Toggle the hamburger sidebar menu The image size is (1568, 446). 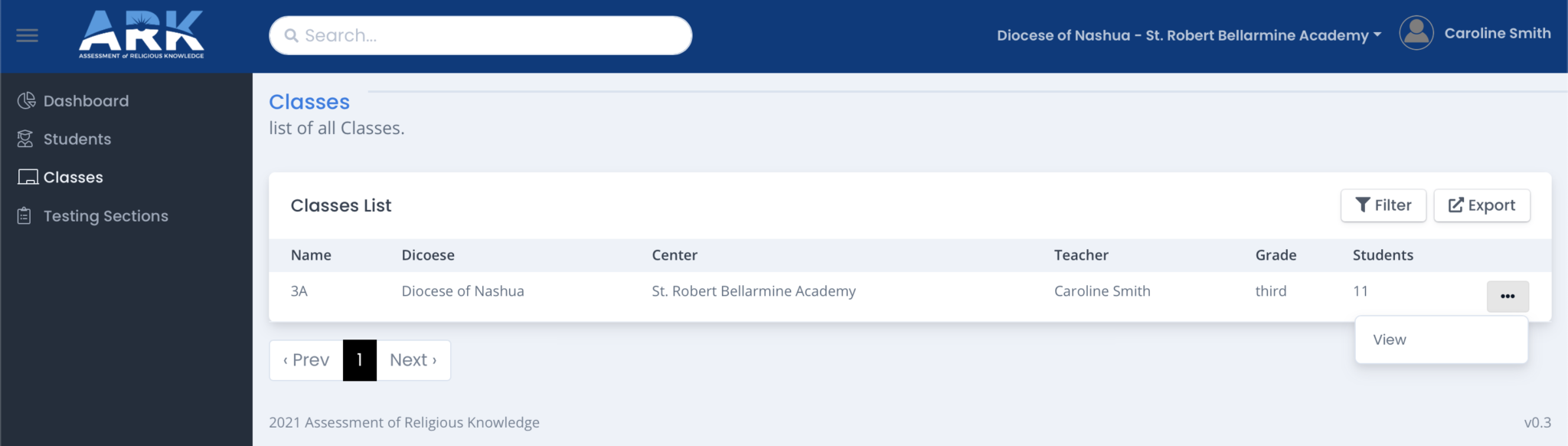click(x=27, y=35)
